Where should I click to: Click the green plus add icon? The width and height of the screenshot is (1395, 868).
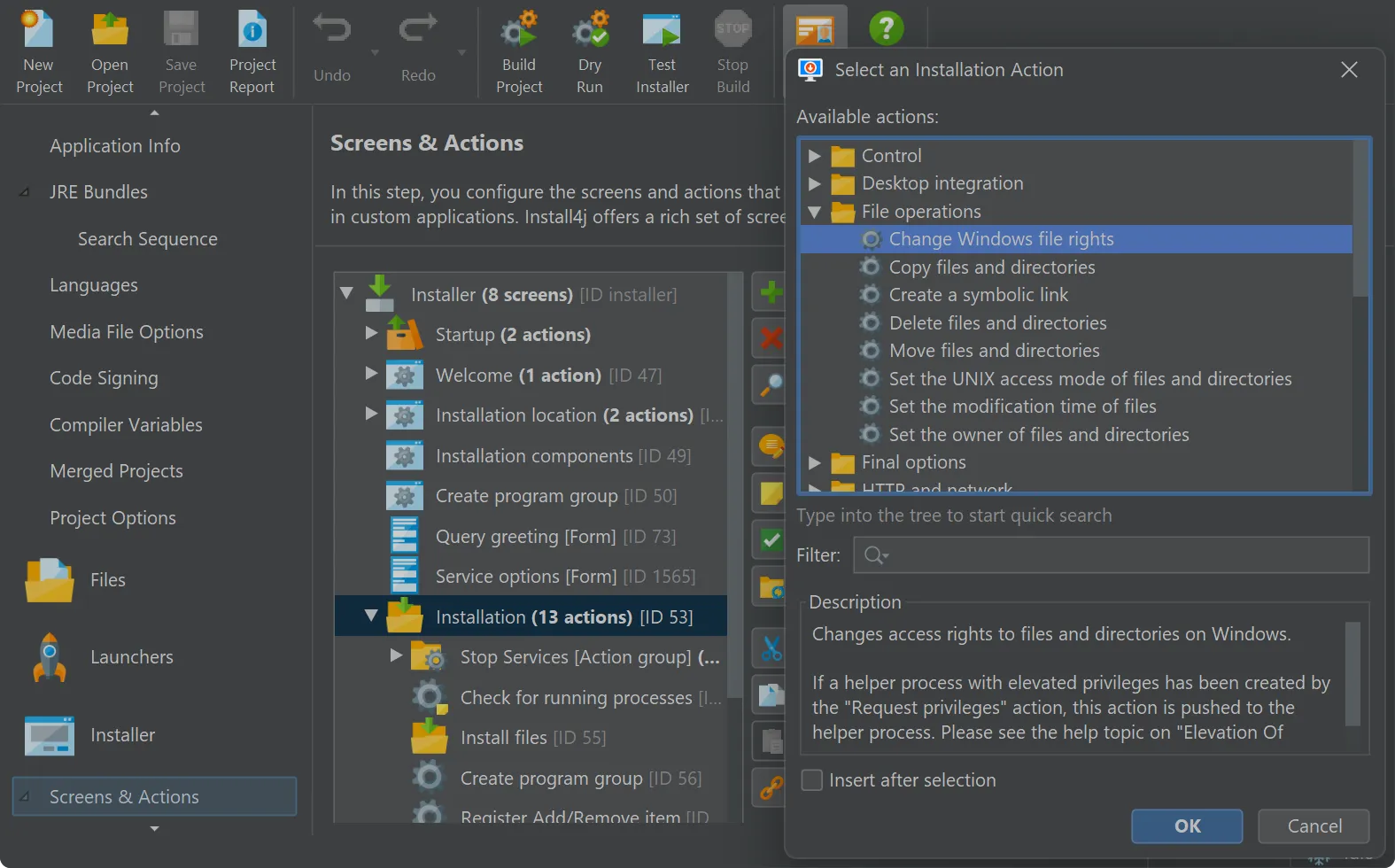pos(771,292)
